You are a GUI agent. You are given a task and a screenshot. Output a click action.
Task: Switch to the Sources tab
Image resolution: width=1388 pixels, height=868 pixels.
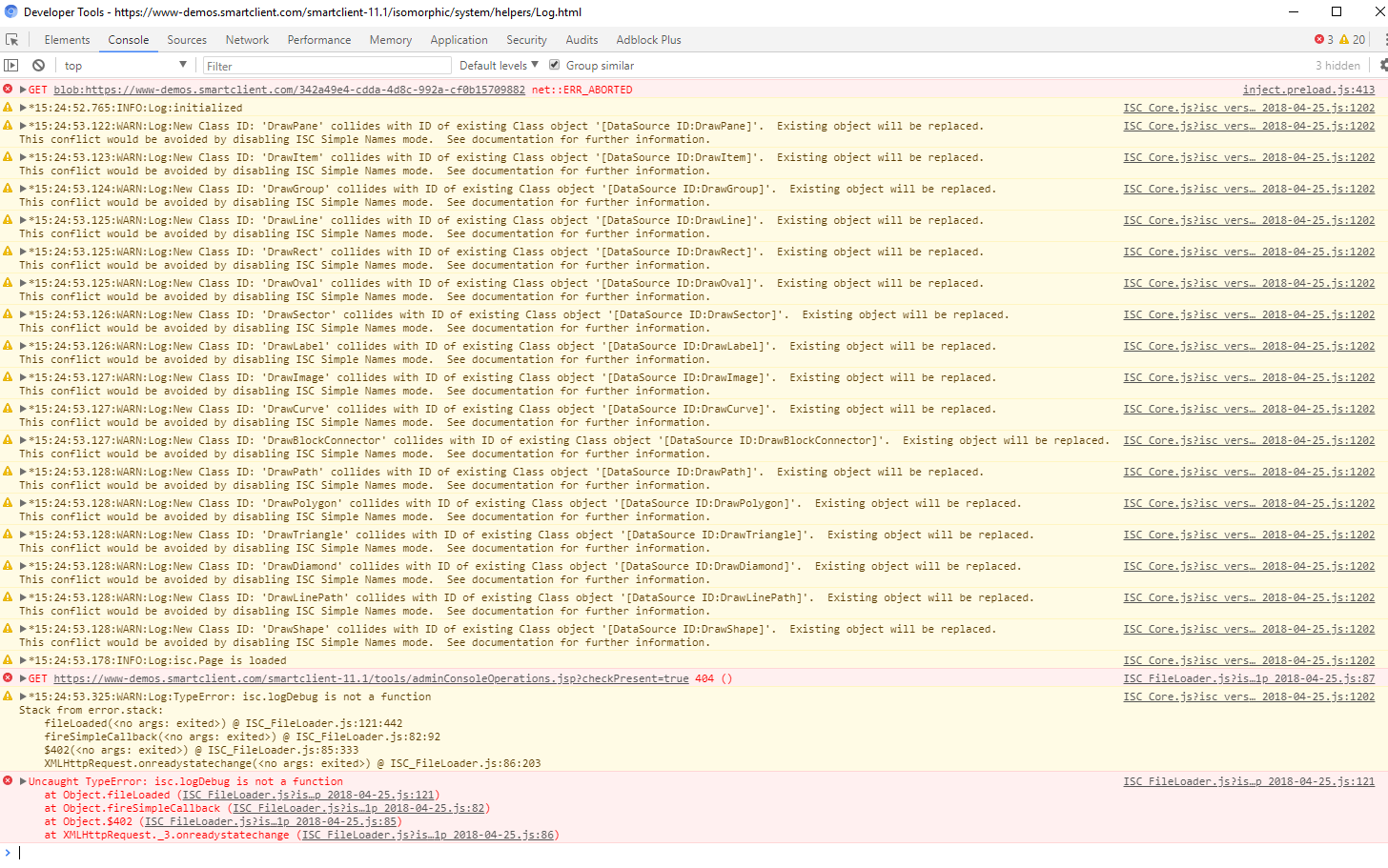[187, 40]
